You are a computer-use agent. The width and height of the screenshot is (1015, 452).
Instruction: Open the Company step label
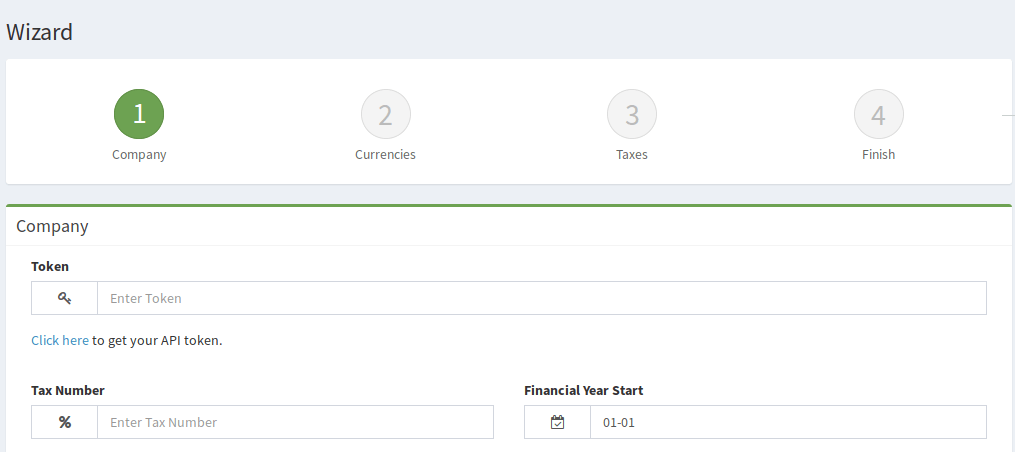139,155
